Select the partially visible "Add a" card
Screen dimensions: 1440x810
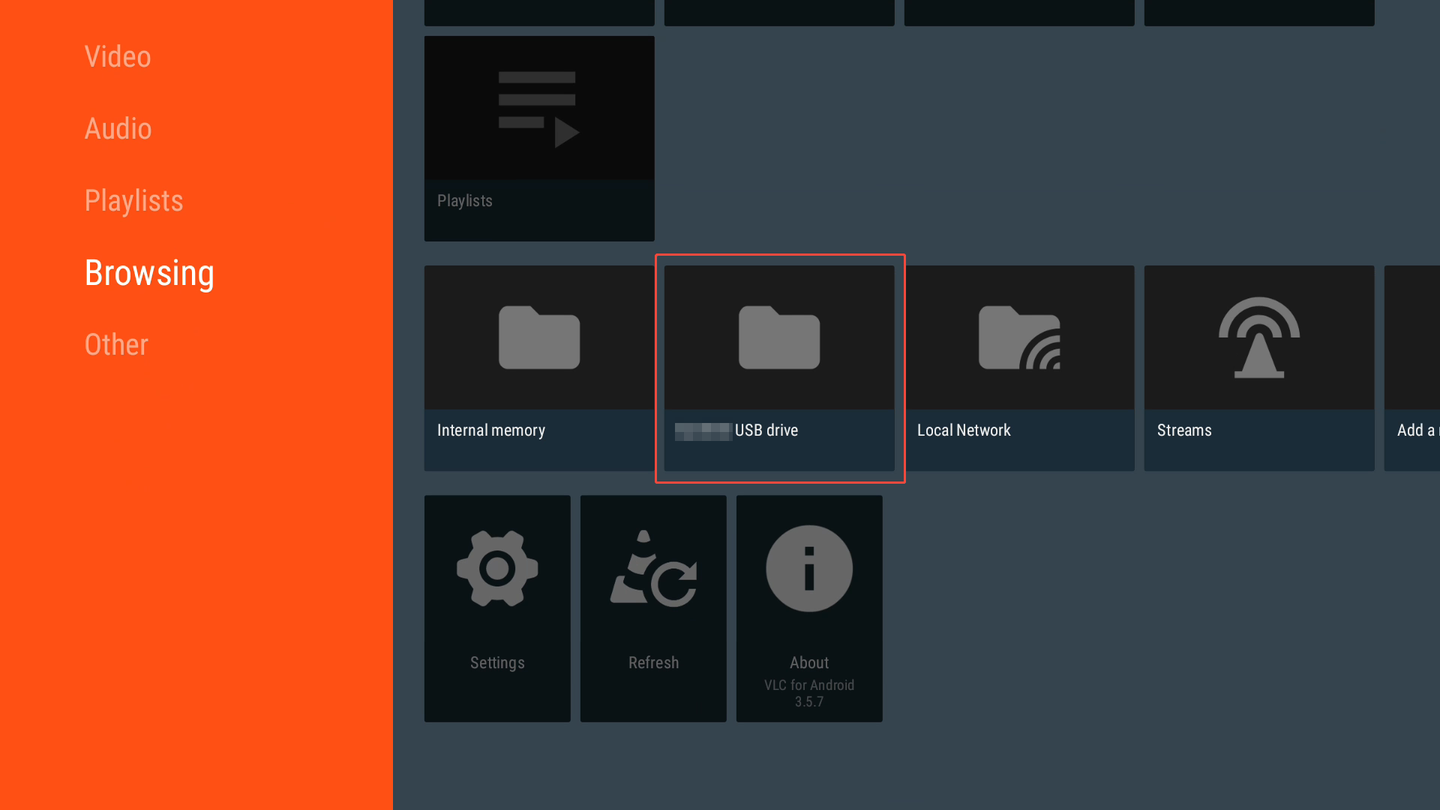pos(1413,368)
